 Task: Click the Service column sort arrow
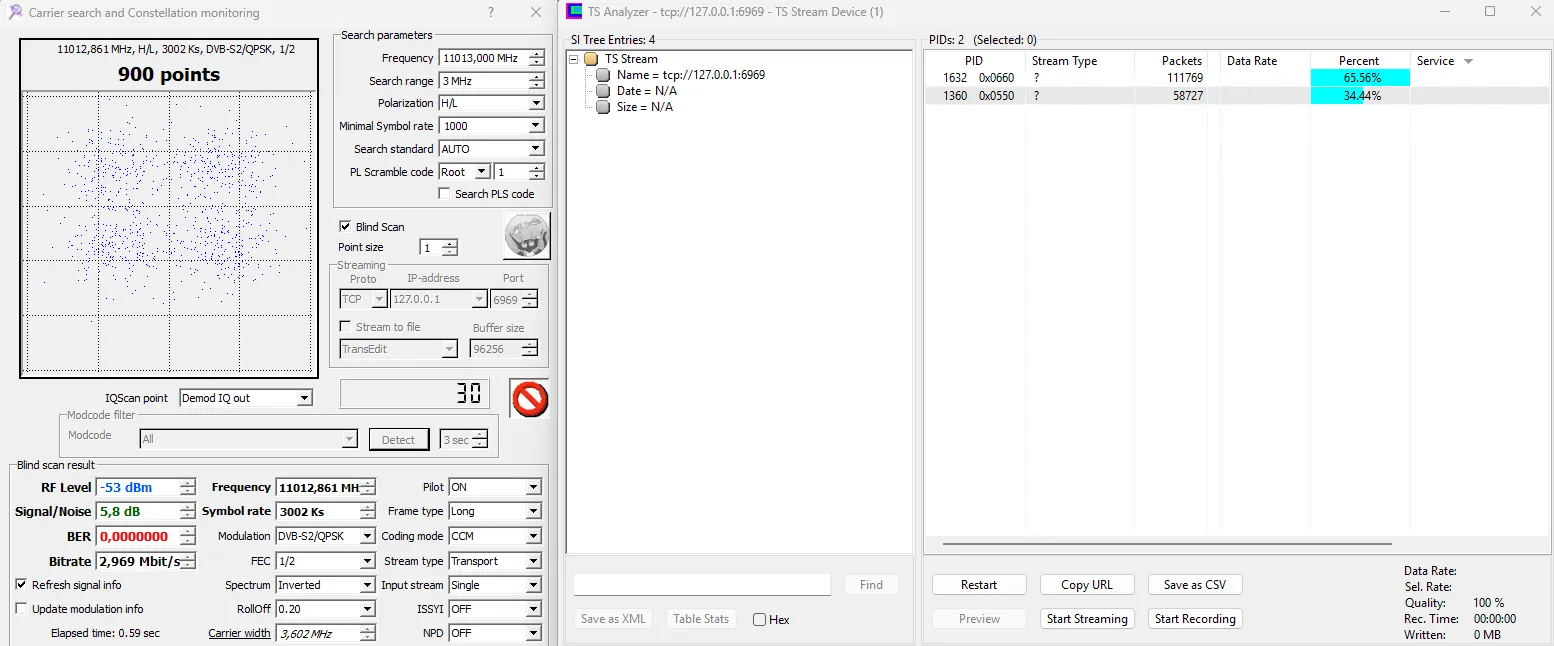(x=1468, y=61)
